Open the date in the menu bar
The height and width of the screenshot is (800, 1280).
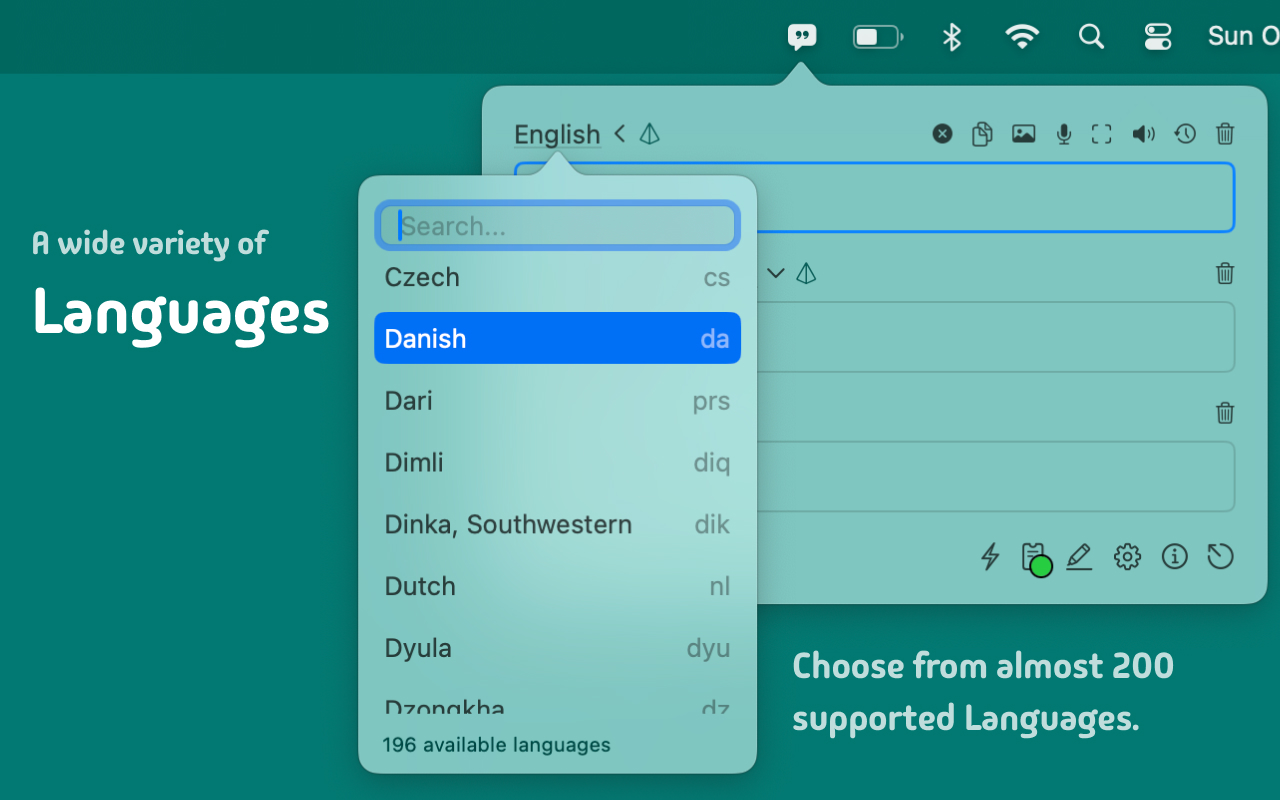click(x=1243, y=37)
